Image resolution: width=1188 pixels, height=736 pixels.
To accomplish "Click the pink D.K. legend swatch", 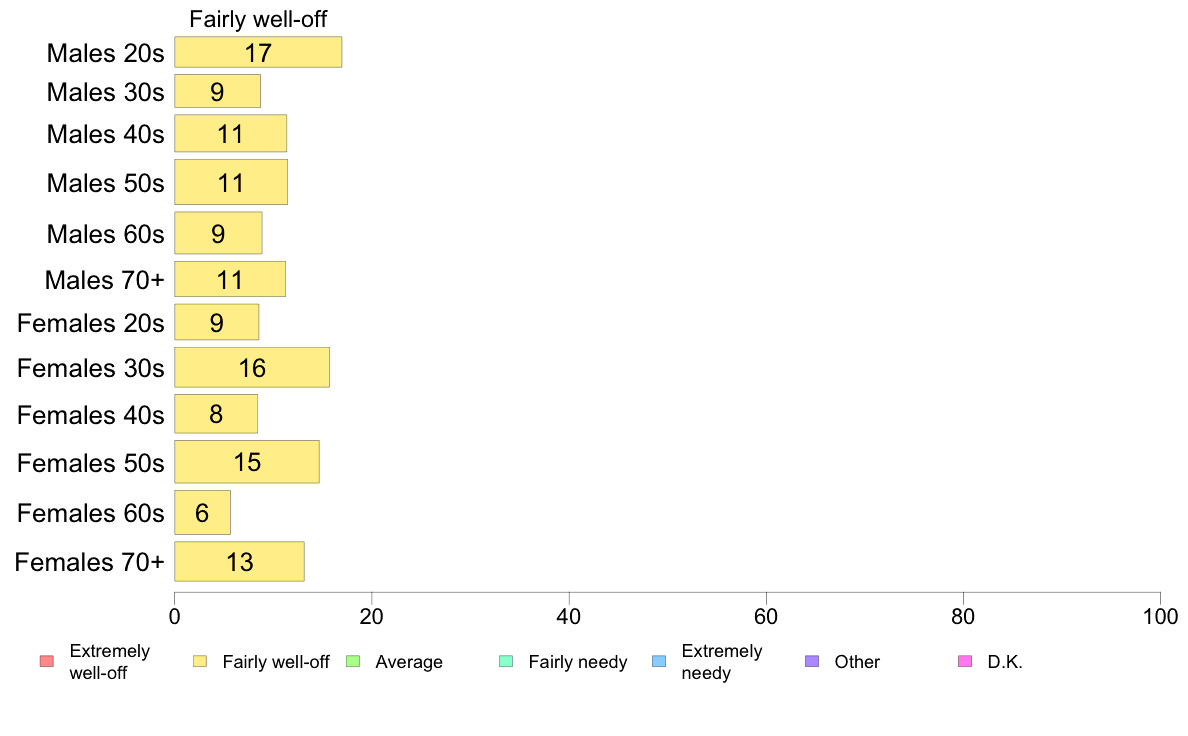I will point(964,661).
